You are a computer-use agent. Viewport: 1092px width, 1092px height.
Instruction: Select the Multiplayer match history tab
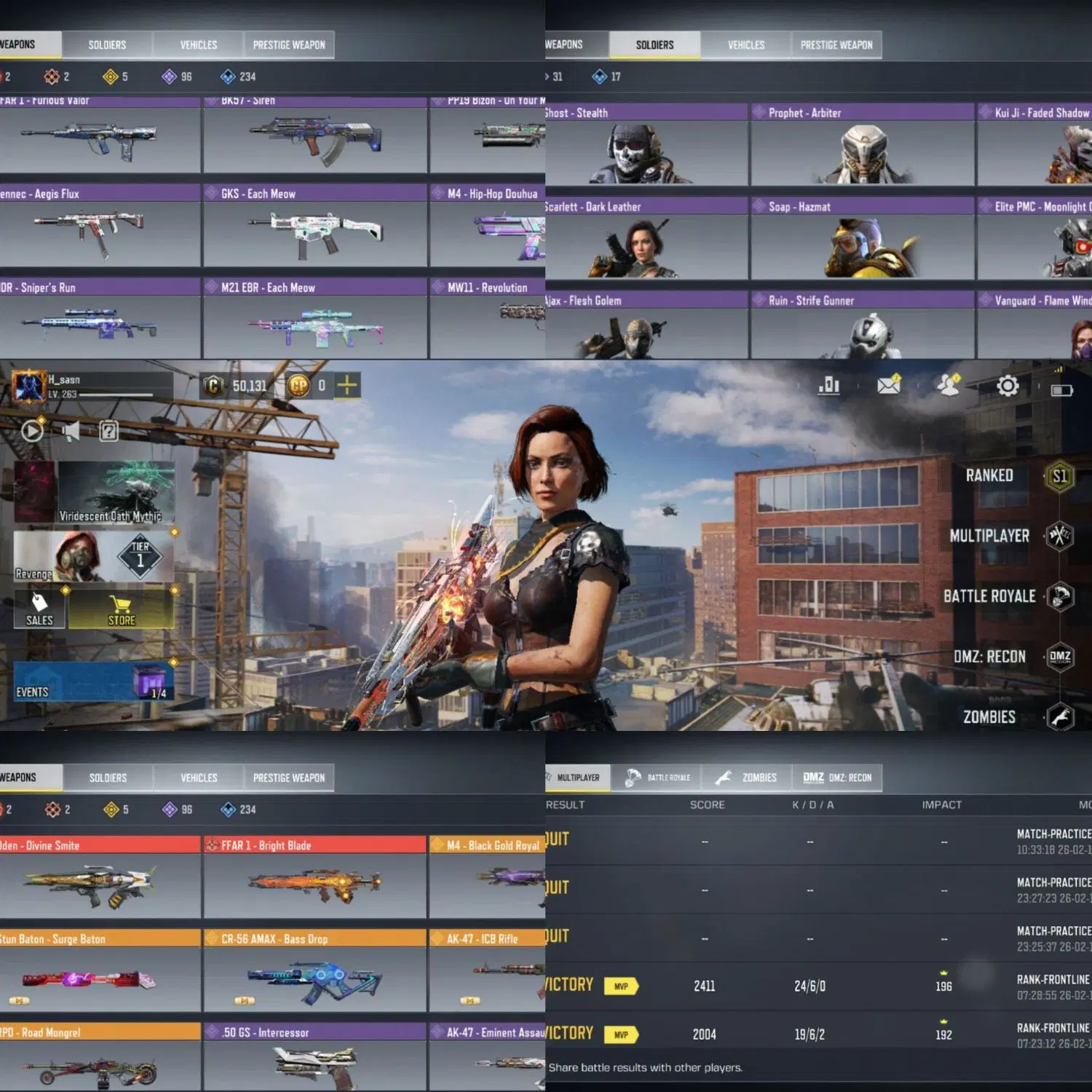pos(578,778)
